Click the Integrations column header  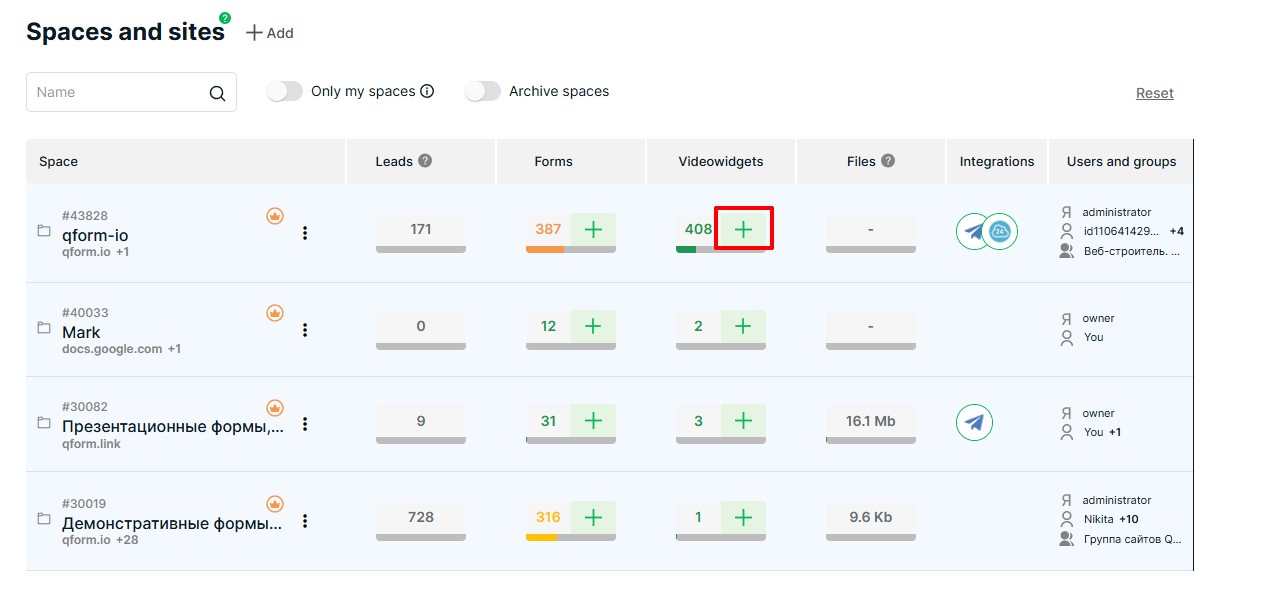[996, 162]
